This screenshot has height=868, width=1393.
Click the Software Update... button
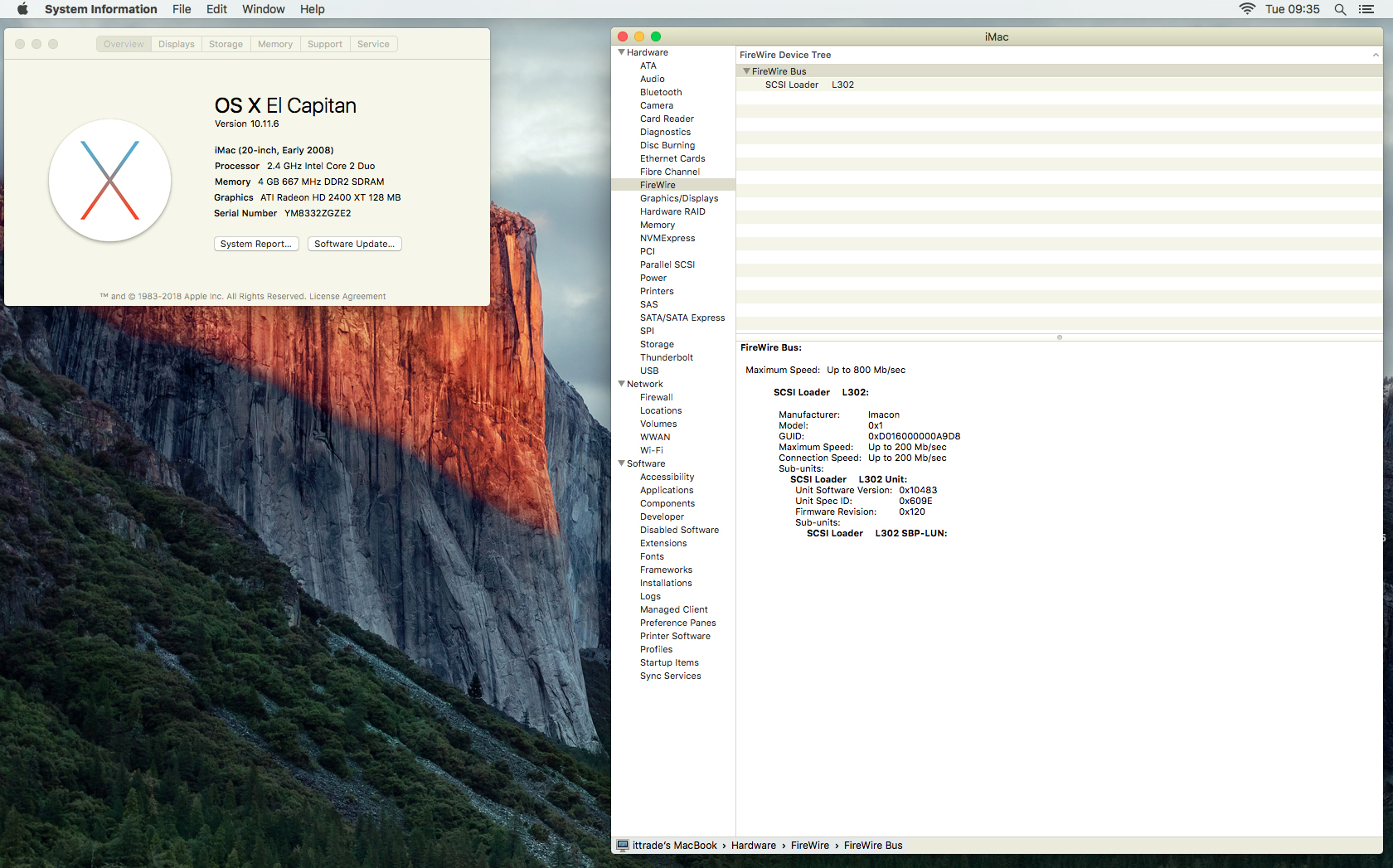coord(355,244)
